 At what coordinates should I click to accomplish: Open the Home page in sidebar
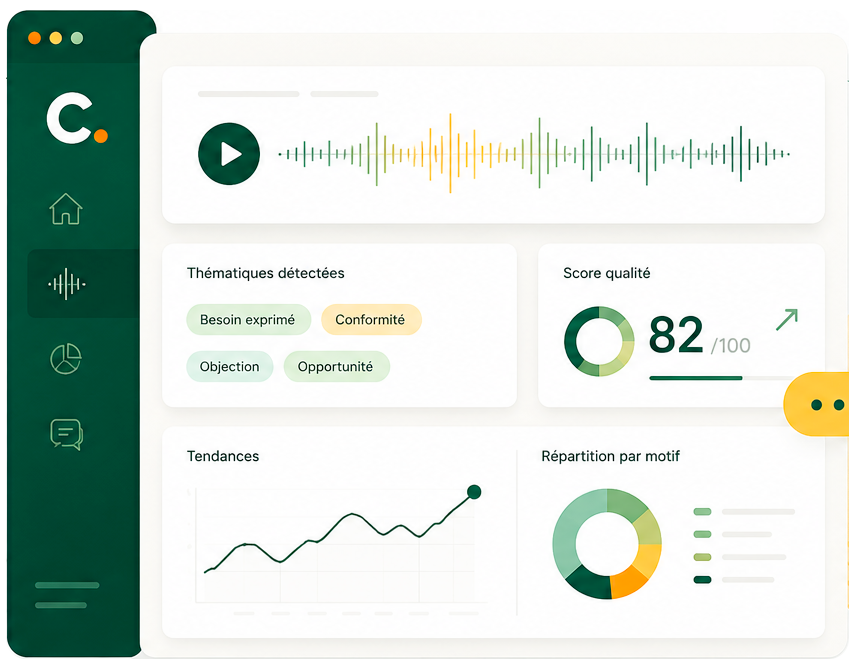[x=66, y=209]
